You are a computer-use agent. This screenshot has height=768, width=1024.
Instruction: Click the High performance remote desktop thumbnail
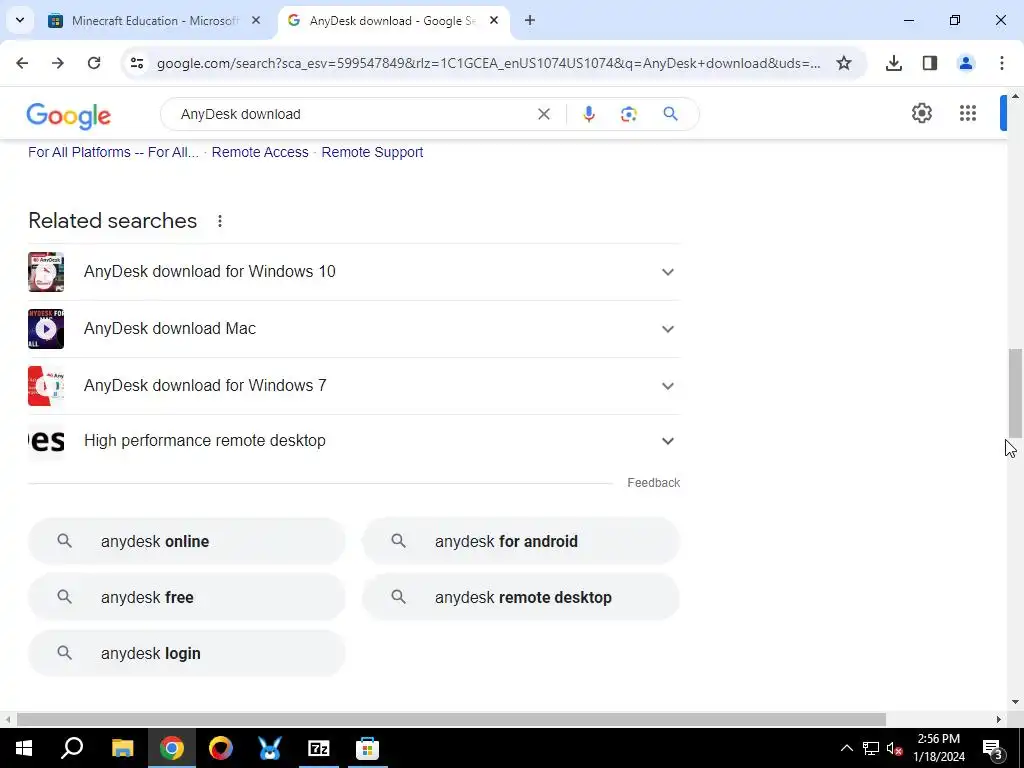pos(46,441)
